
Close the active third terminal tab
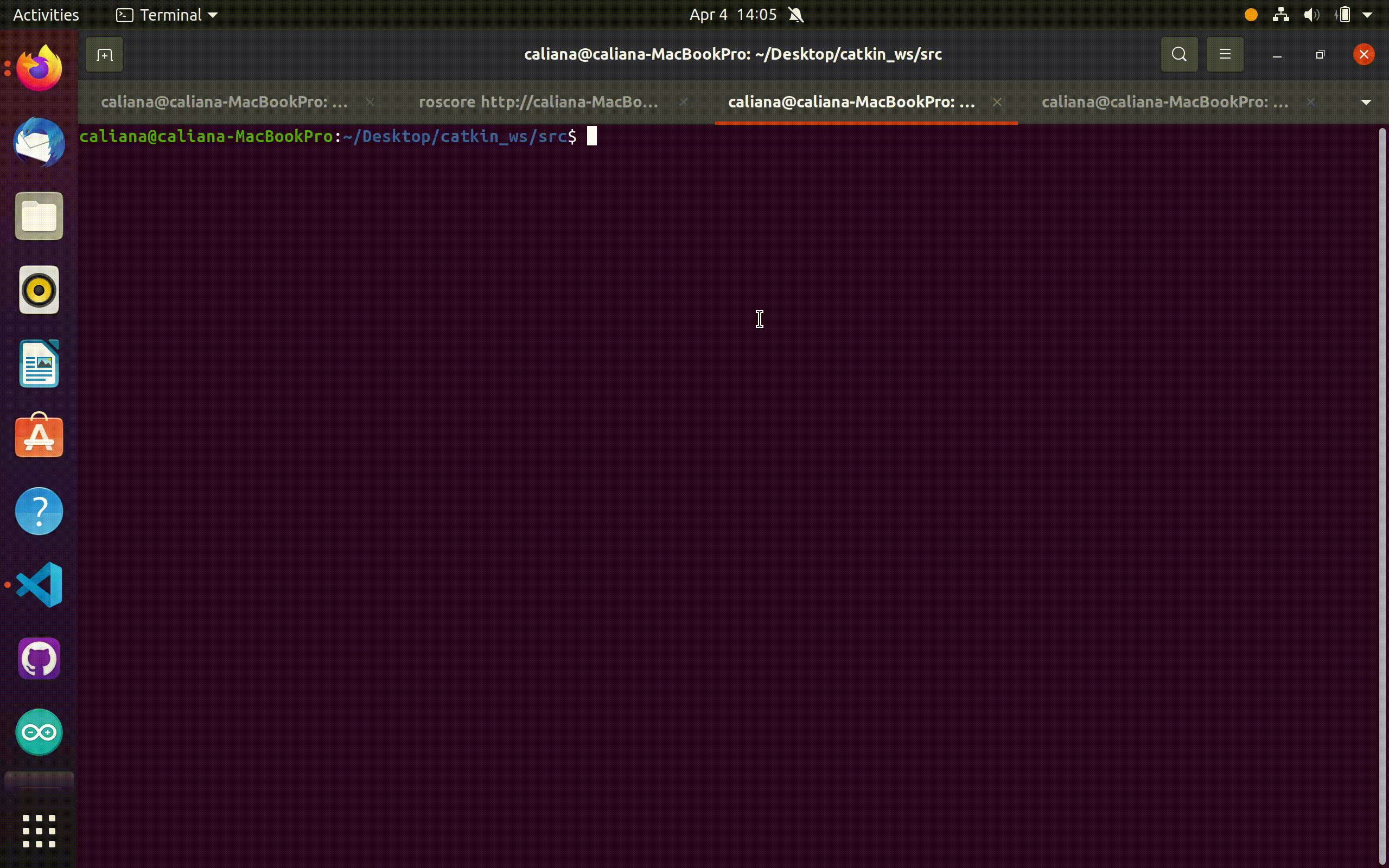998,102
